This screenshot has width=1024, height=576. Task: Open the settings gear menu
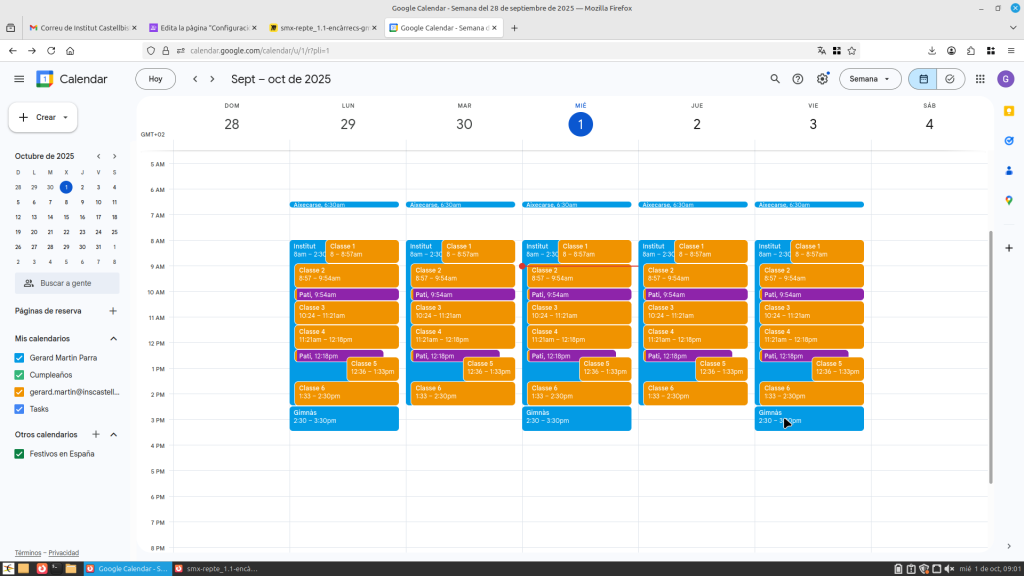[822, 79]
